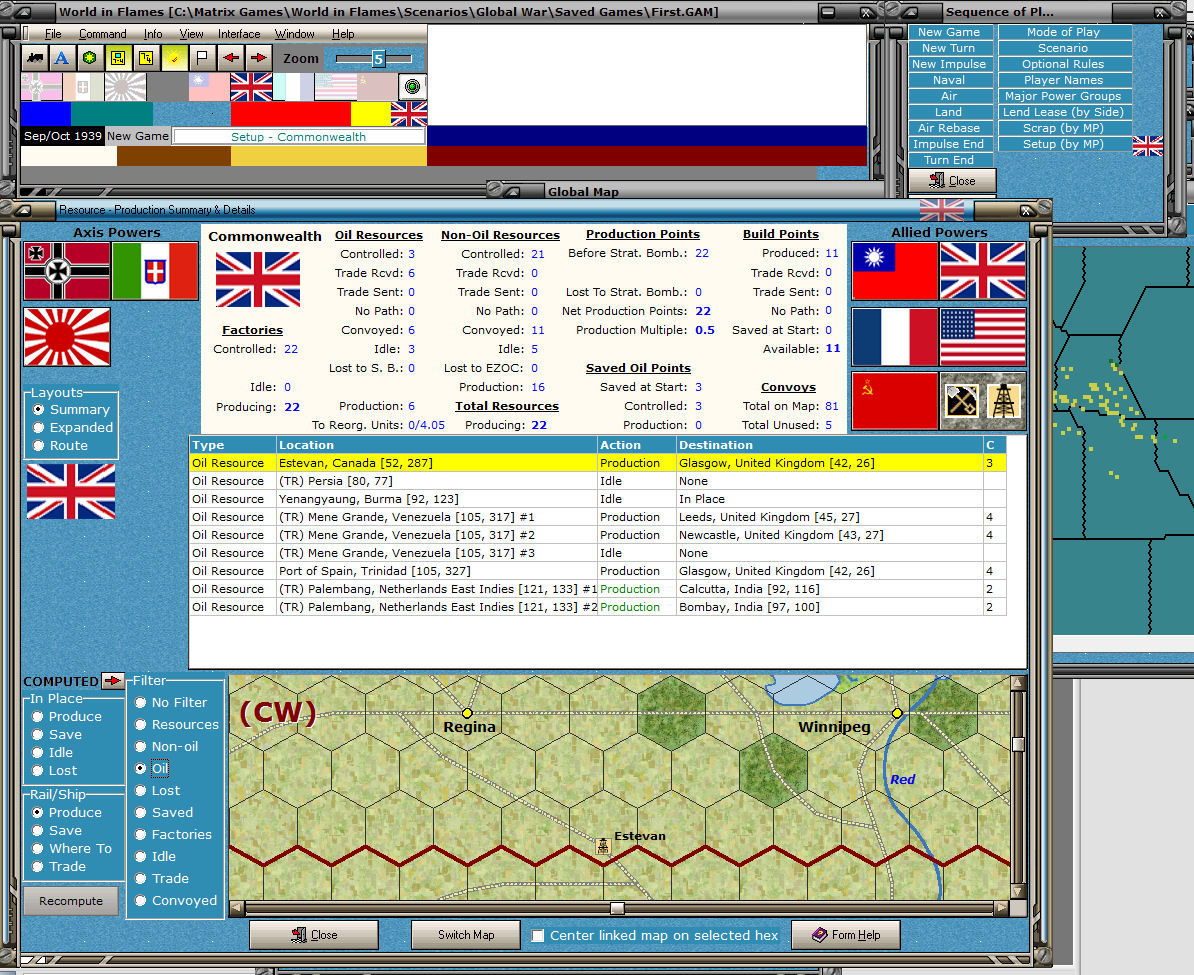Click the oil derrick icon in Allied Powers panel
Viewport: 1194px width, 975px height.
(x=1005, y=401)
